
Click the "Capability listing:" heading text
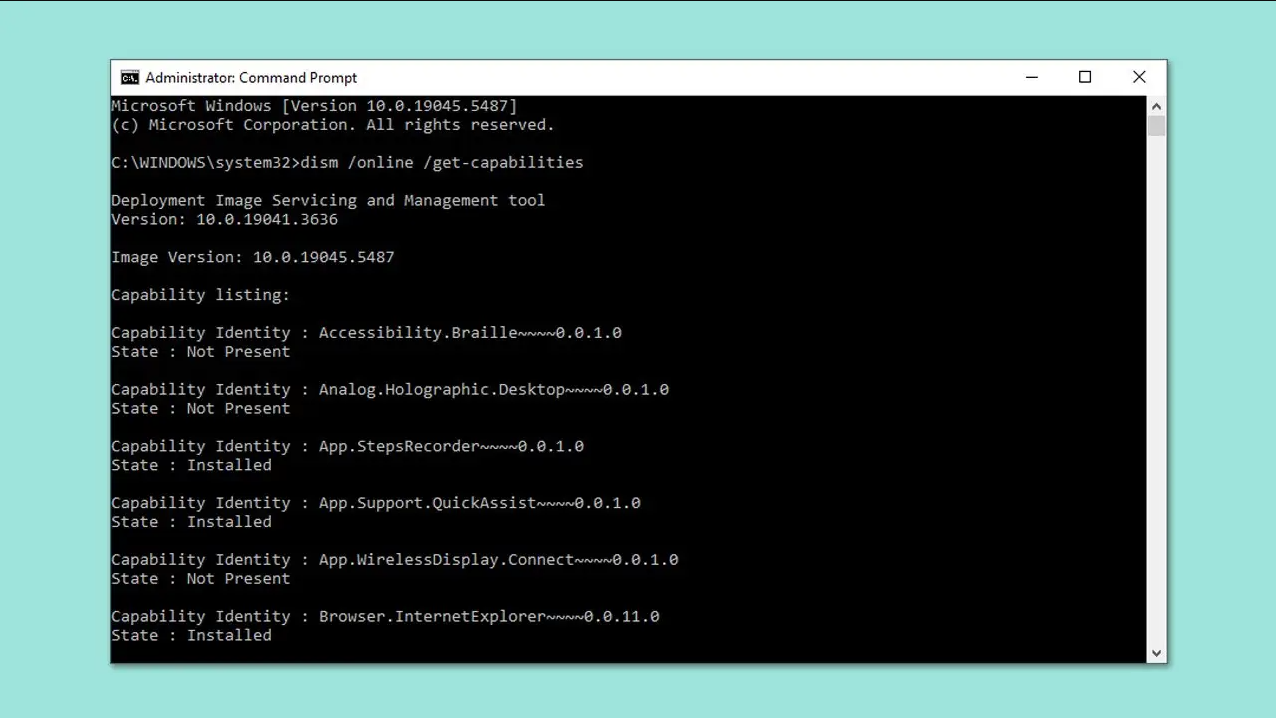[200, 295]
